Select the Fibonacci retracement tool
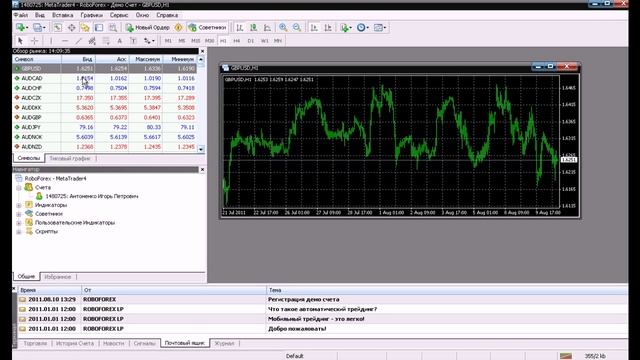Screen dimensions: 640x360 106,41
